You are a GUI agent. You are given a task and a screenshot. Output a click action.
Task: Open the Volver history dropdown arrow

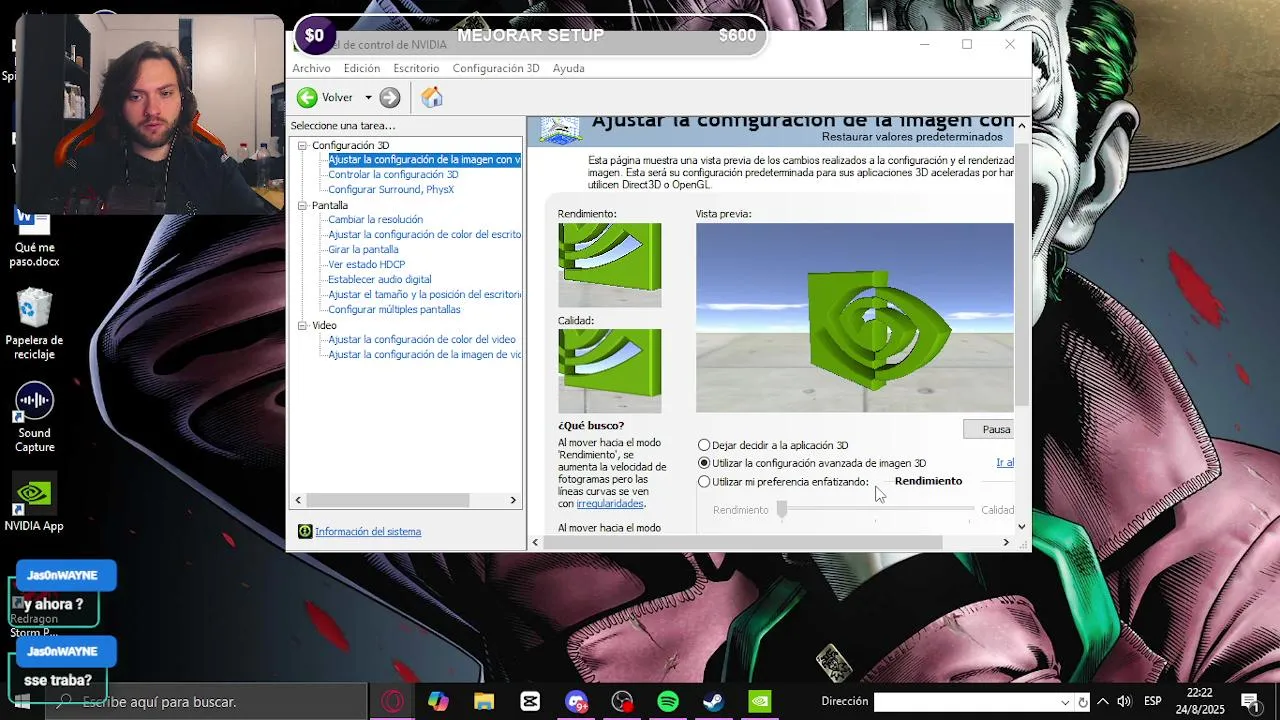click(x=368, y=97)
